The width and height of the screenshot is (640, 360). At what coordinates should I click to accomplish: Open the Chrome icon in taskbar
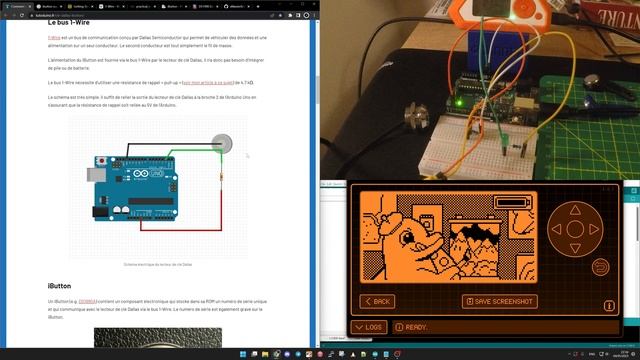point(276,354)
